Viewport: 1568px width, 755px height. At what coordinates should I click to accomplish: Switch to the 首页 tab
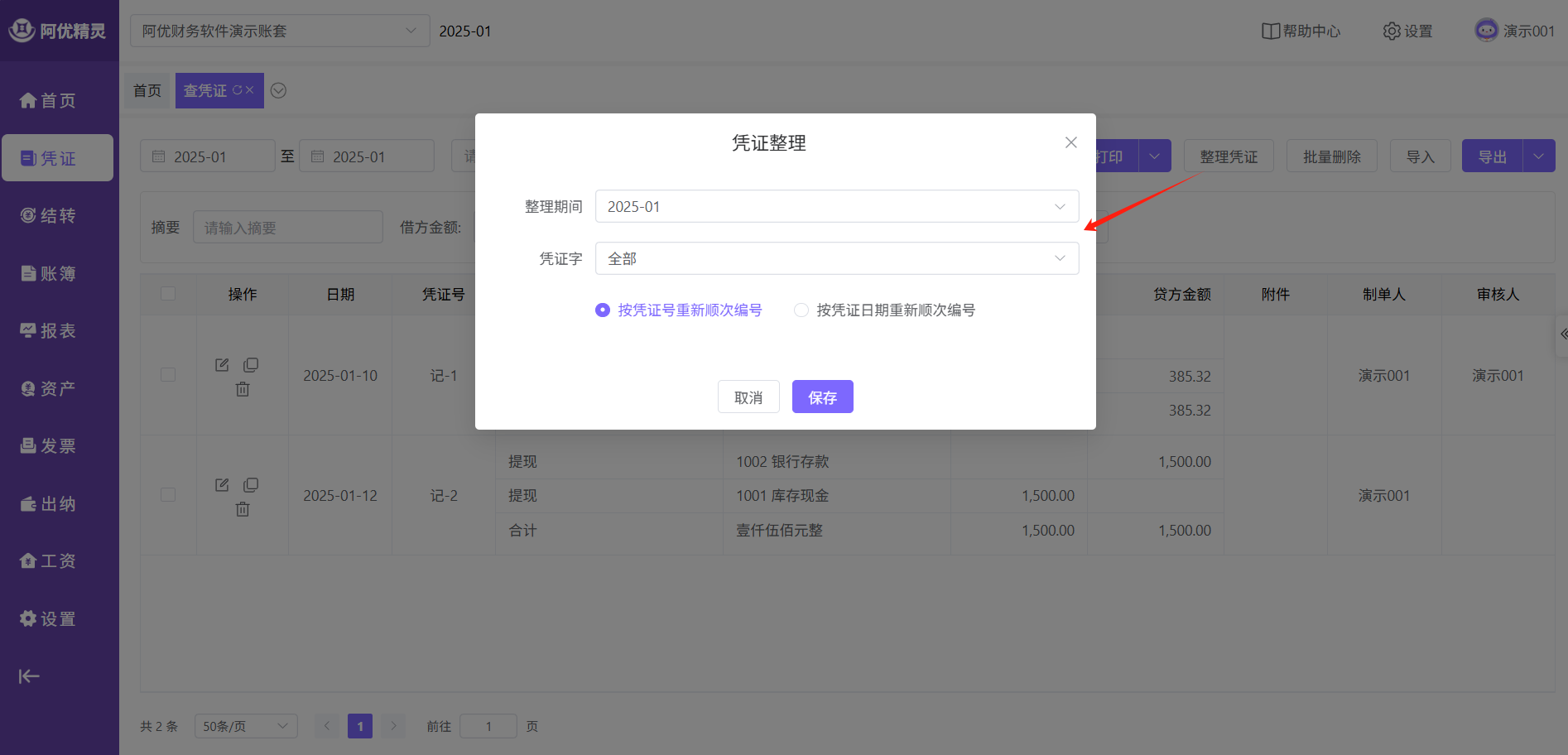[x=147, y=91]
